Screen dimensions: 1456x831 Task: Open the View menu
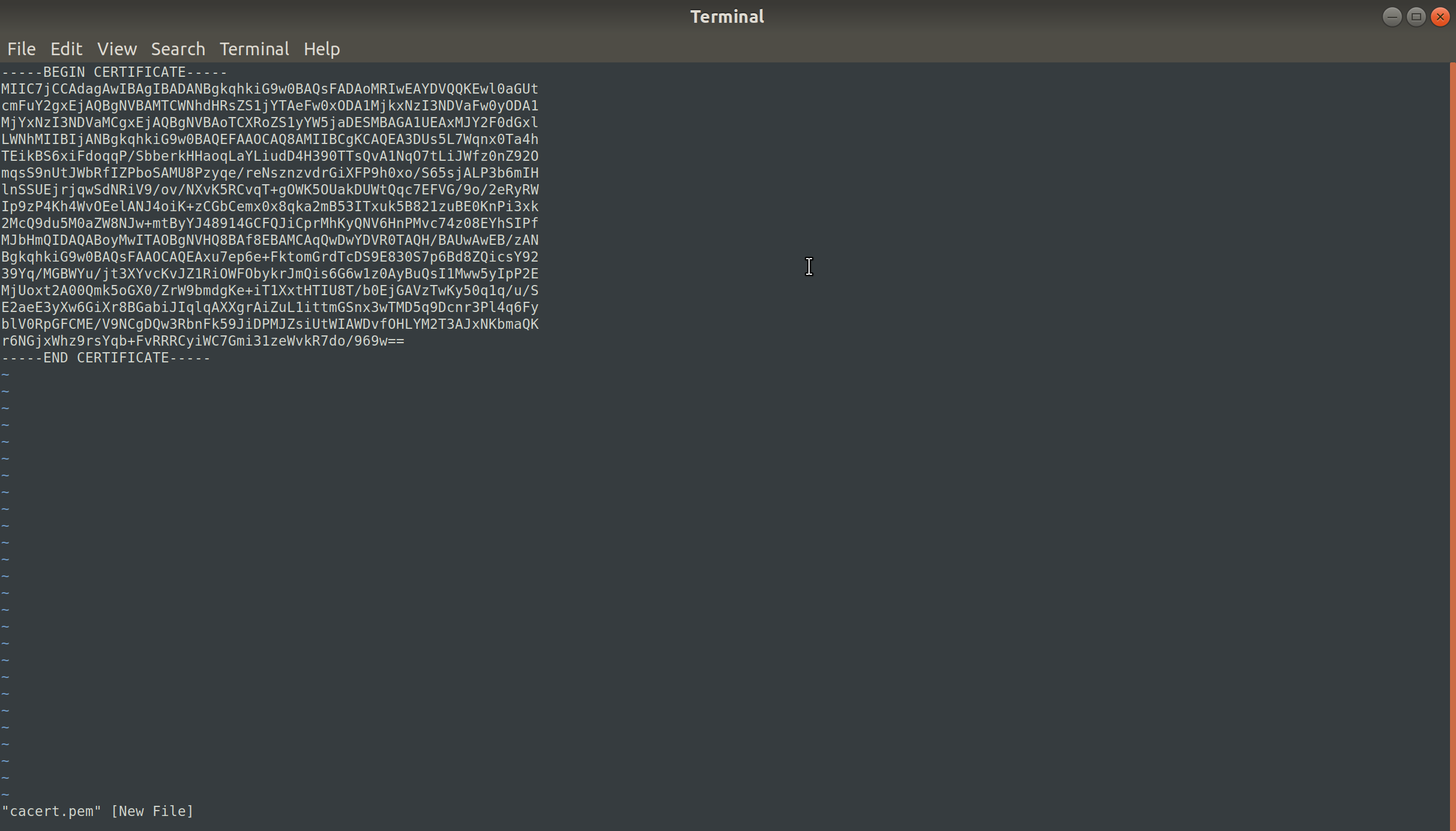click(x=117, y=49)
